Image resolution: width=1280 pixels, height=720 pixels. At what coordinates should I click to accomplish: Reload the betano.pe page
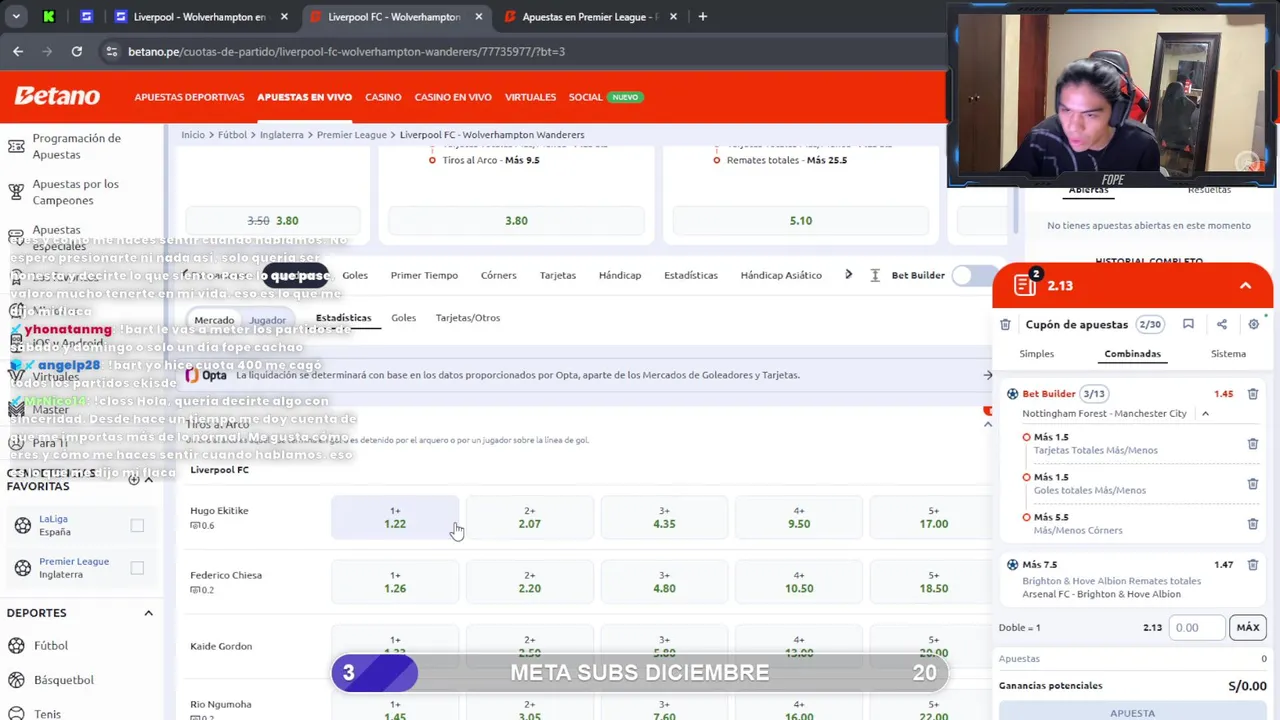(77, 51)
